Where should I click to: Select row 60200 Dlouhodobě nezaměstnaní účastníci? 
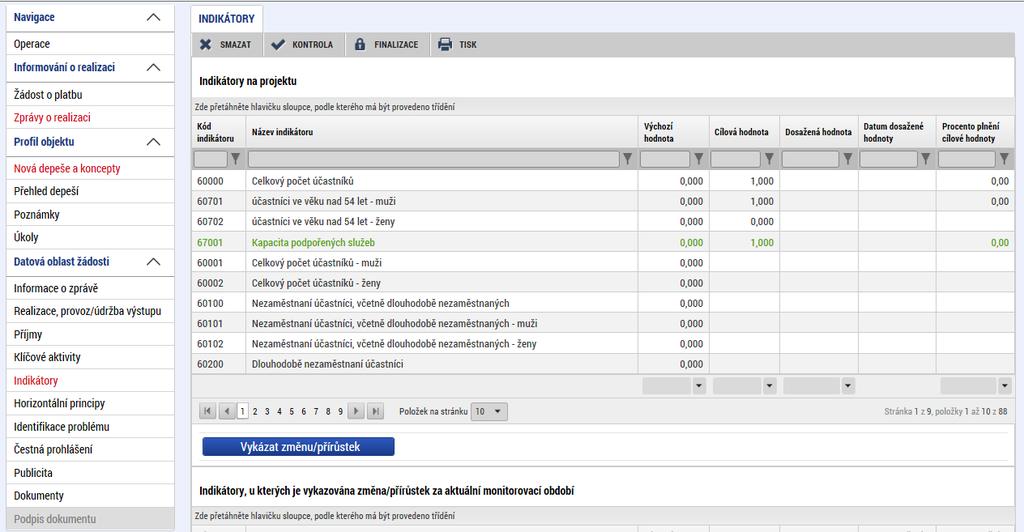(603, 364)
